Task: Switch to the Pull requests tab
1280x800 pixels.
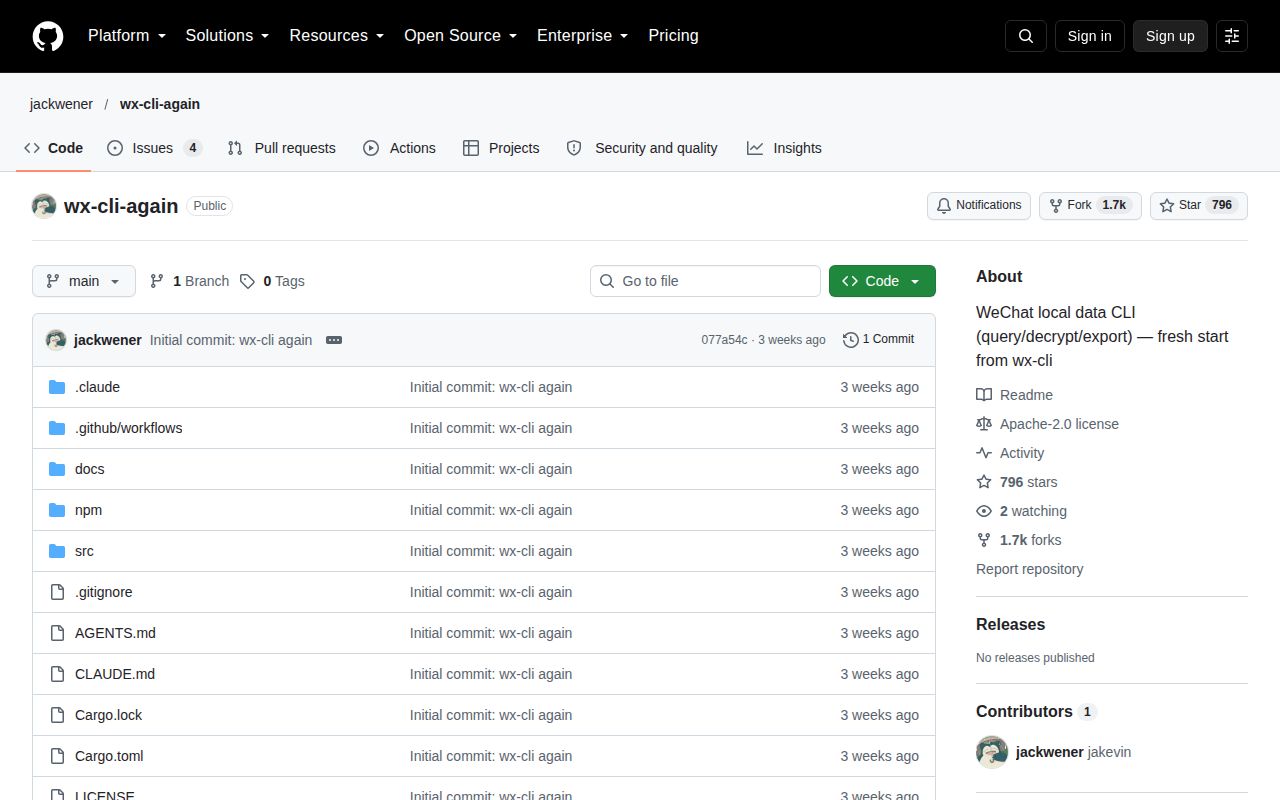Action: coord(282,148)
